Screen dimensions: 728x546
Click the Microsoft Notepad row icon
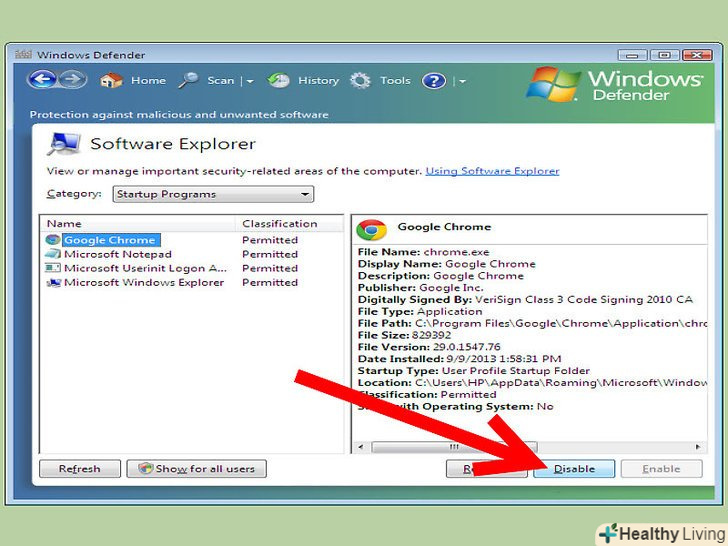point(53,254)
